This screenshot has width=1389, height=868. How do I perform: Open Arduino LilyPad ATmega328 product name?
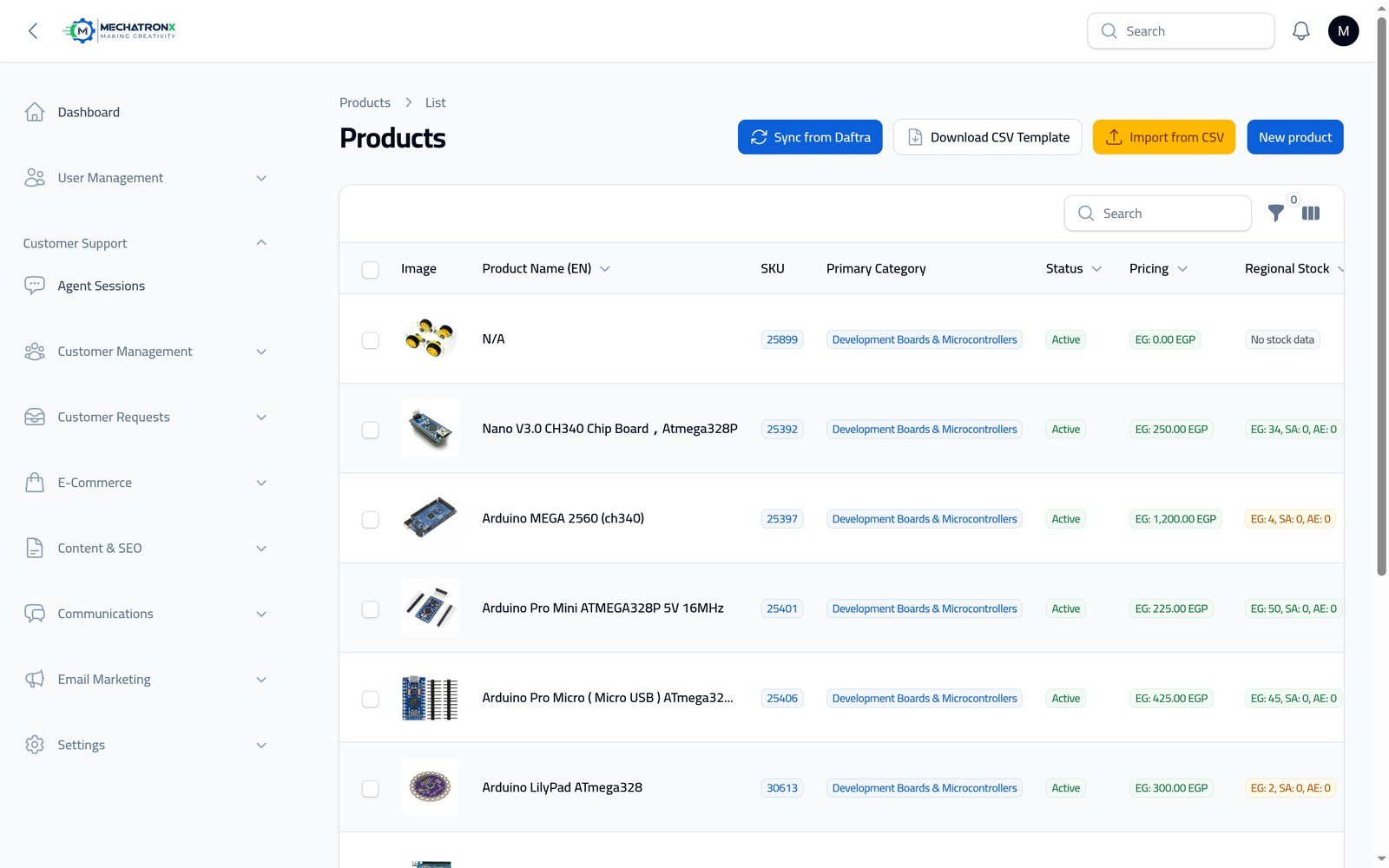[563, 787]
